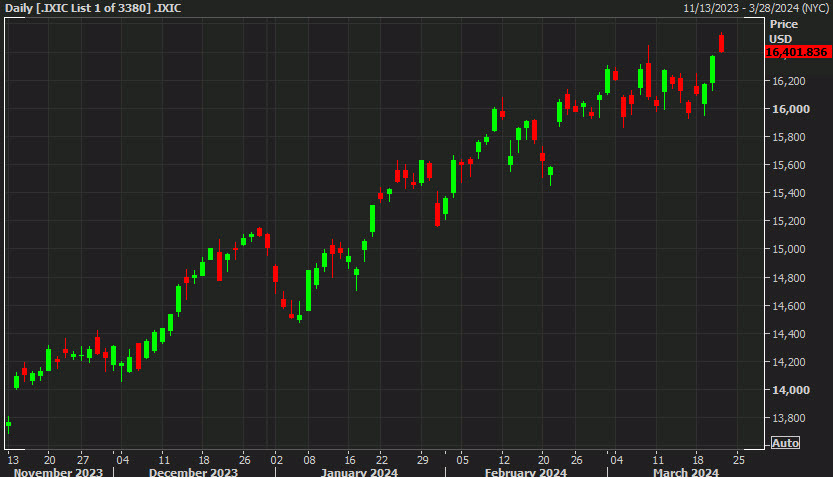
Task: Click the '02' date tick in January
Action: tap(276, 460)
